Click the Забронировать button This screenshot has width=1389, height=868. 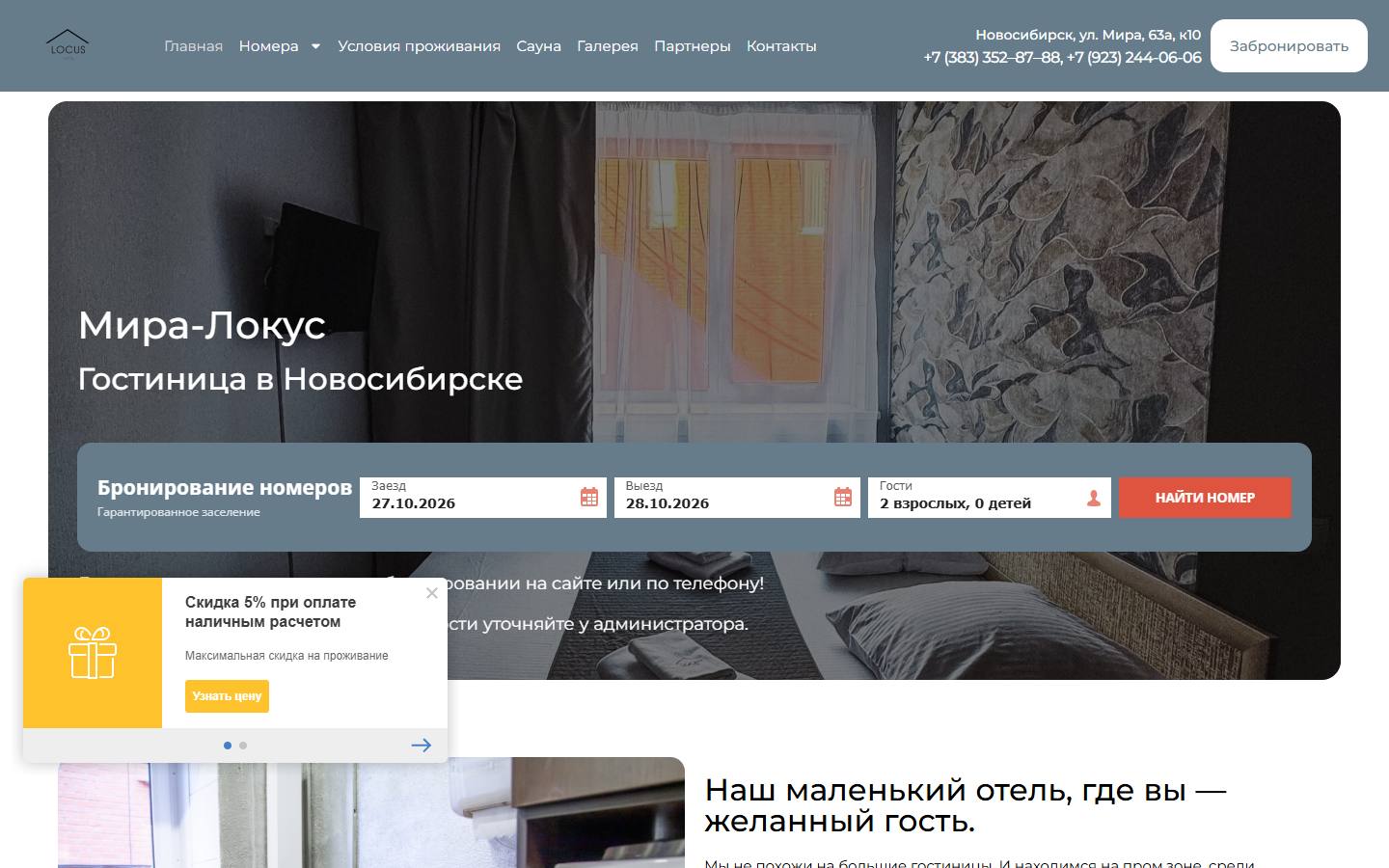point(1289,45)
